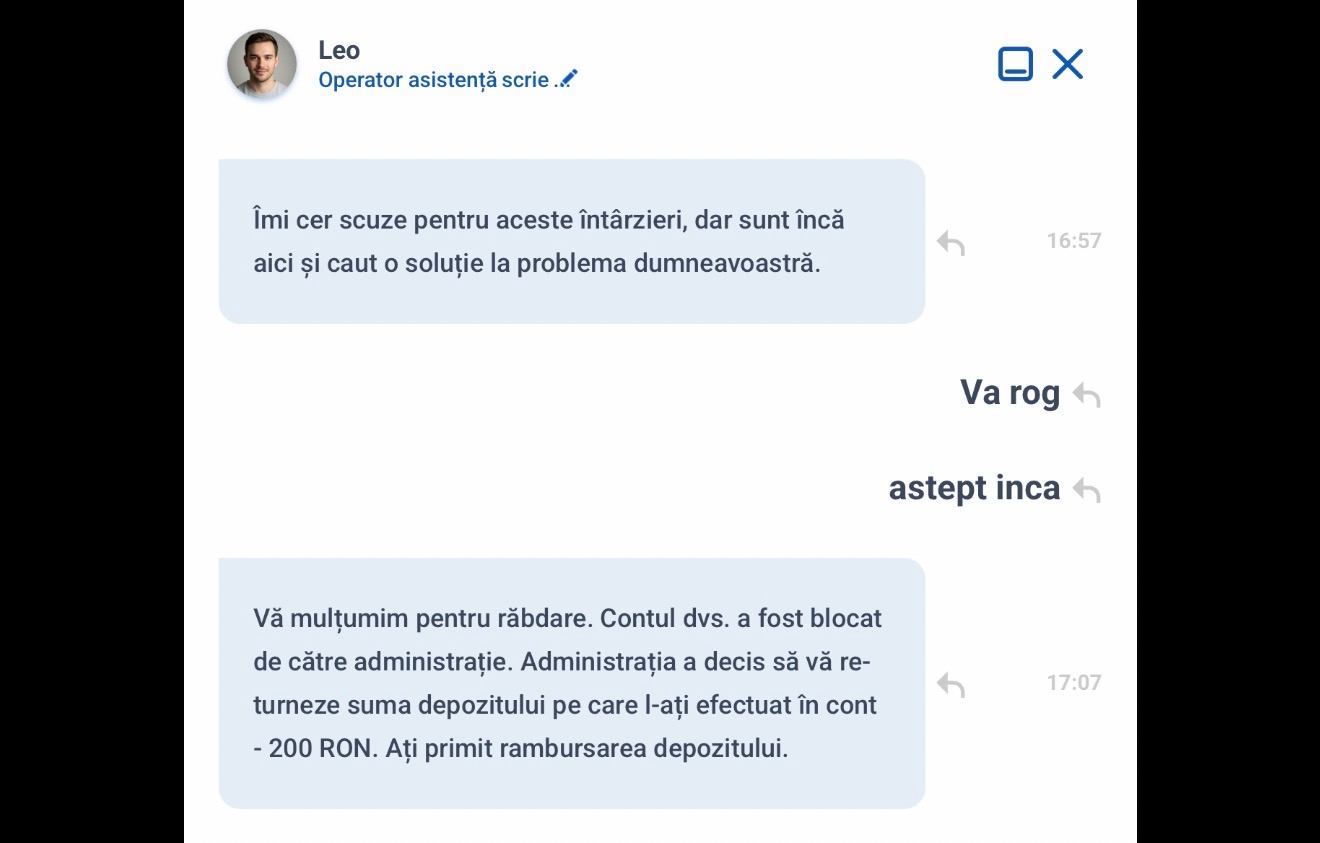This screenshot has width=1320, height=843.
Task: Click the operator name Leo
Action: (x=339, y=50)
